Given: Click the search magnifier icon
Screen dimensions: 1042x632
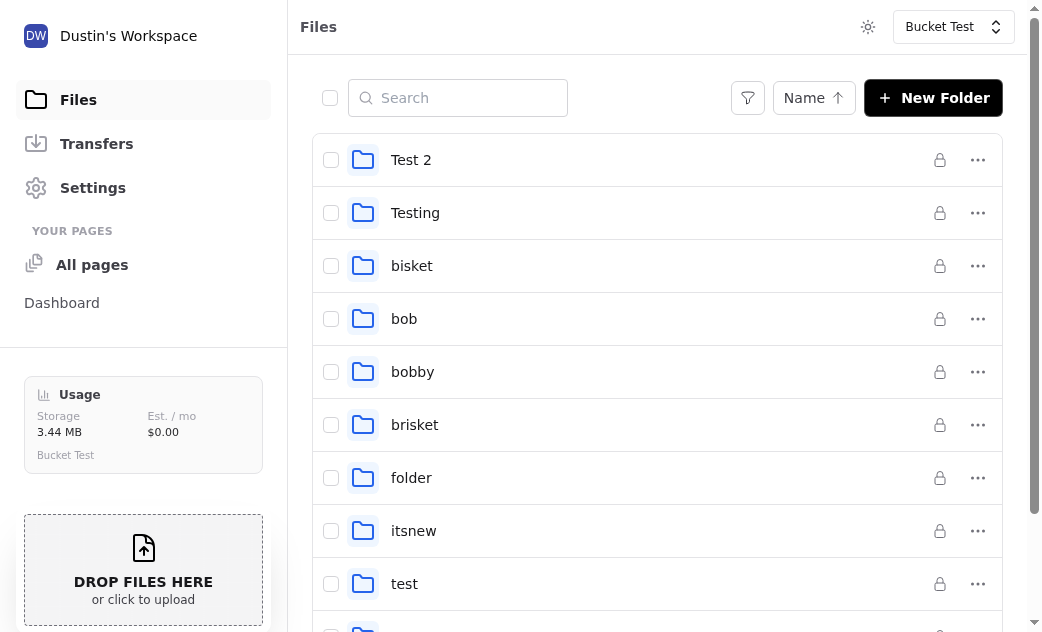Looking at the screenshot, I should pos(365,98).
